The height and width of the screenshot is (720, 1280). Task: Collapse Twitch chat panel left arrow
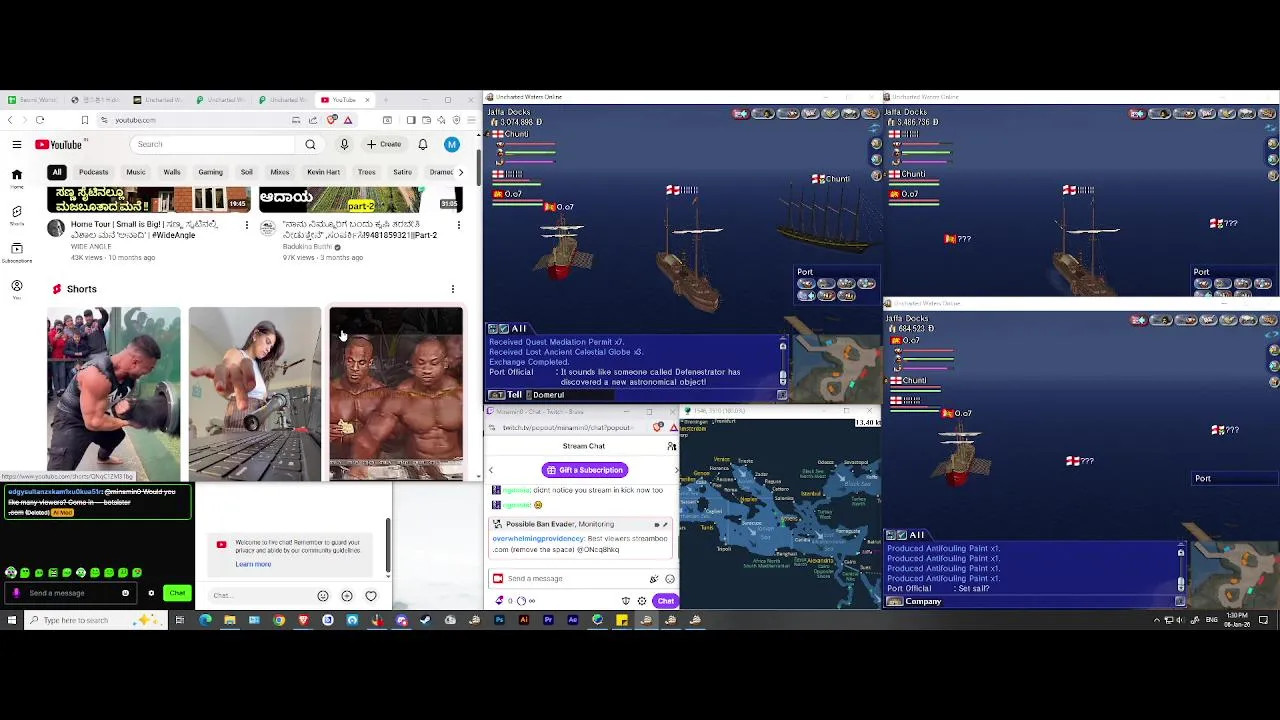491,470
